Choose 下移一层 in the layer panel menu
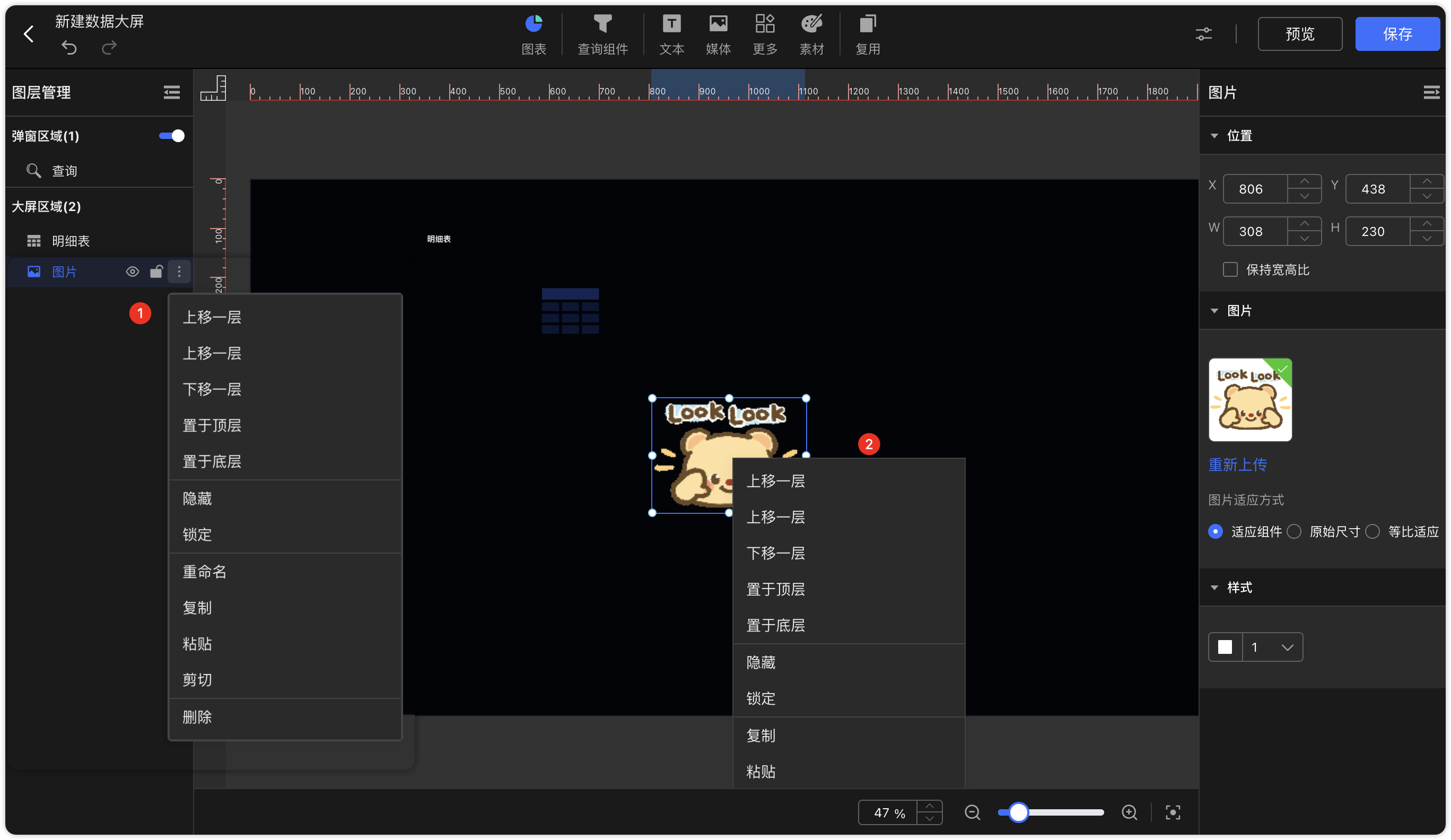Image resolution: width=1451 pixels, height=840 pixels. point(285,389)
